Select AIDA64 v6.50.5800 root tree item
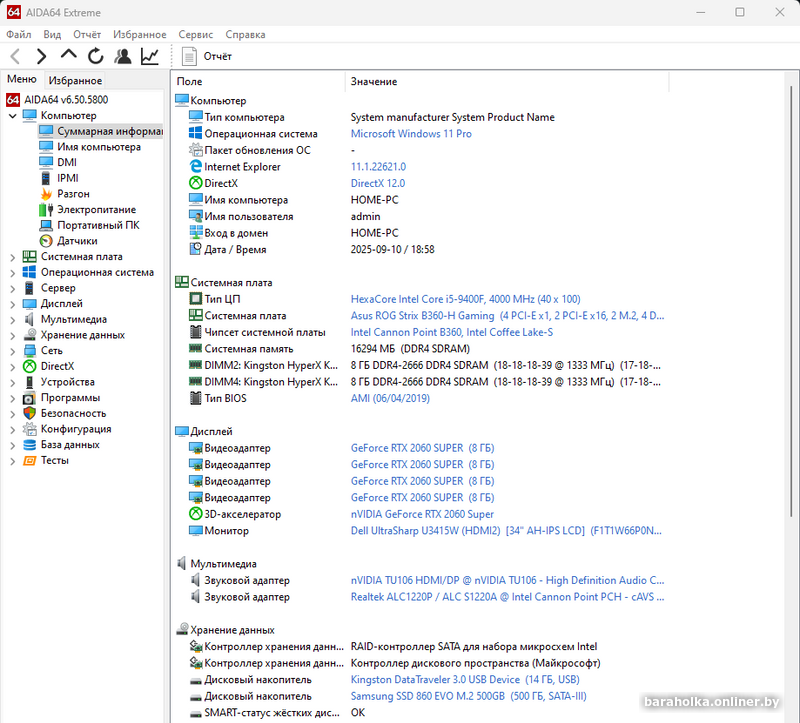The width and height of the screenshot is (800, 723). click(x=66, y=99)
